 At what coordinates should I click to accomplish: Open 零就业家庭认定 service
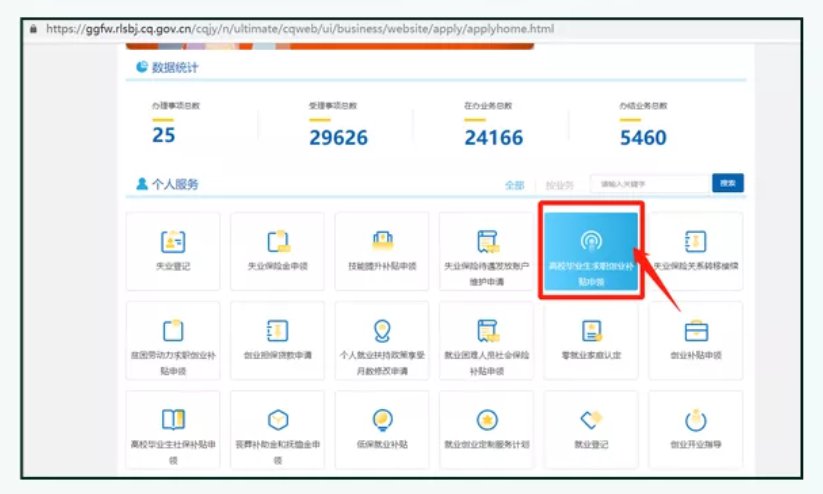(590, 340)
